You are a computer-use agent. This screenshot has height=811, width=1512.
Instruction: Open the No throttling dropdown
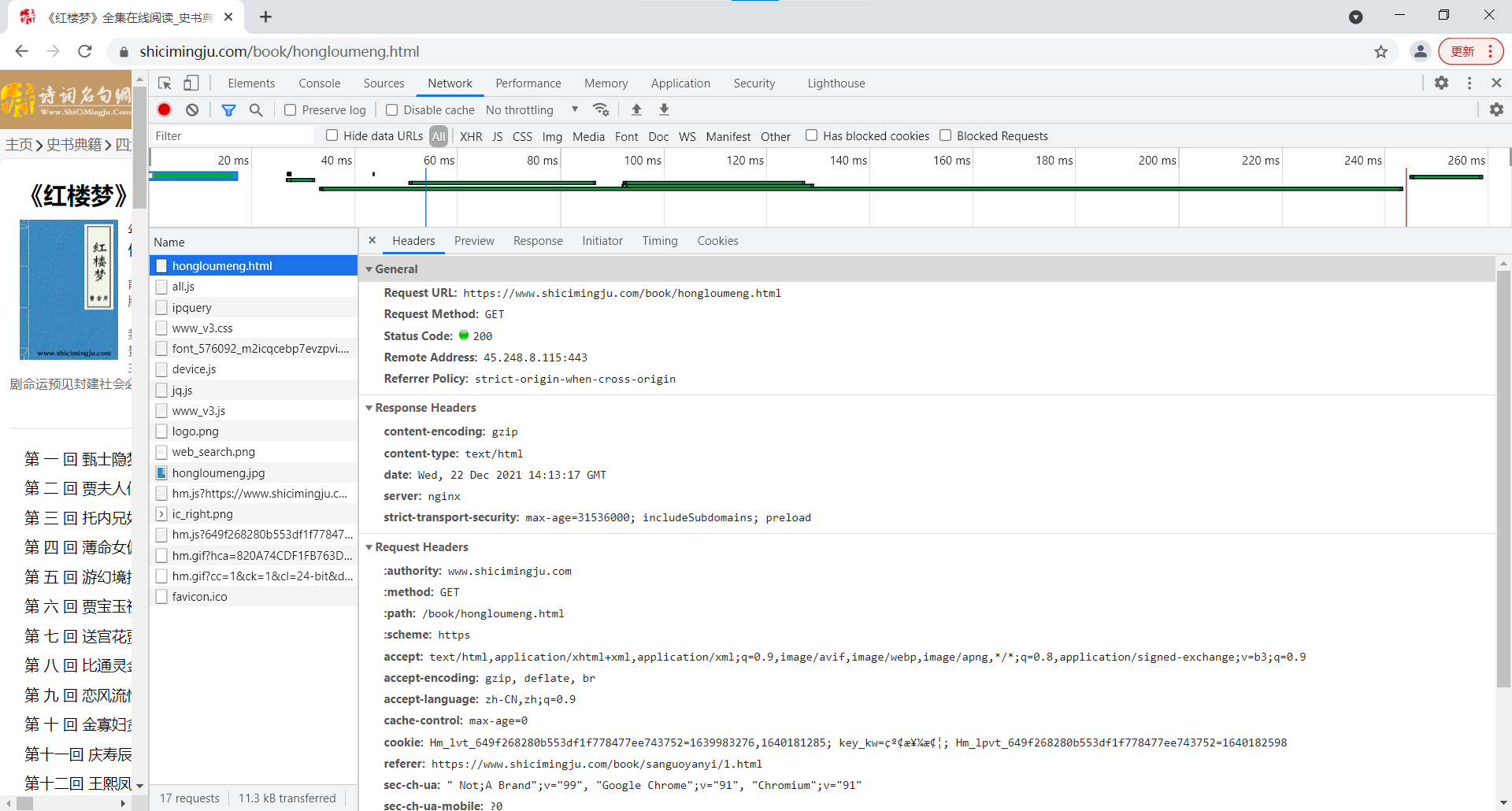[532, 110]
